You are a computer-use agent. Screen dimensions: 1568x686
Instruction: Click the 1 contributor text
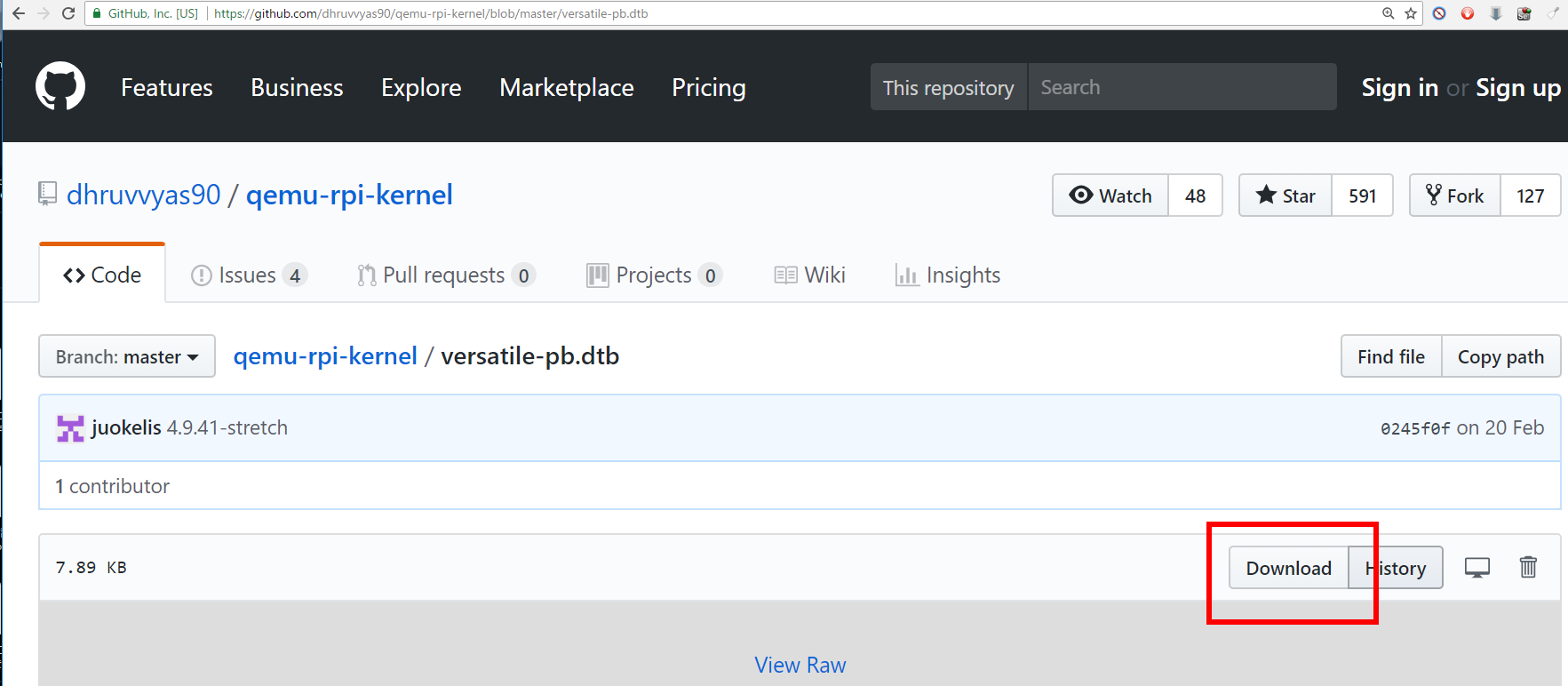(112, 486)
